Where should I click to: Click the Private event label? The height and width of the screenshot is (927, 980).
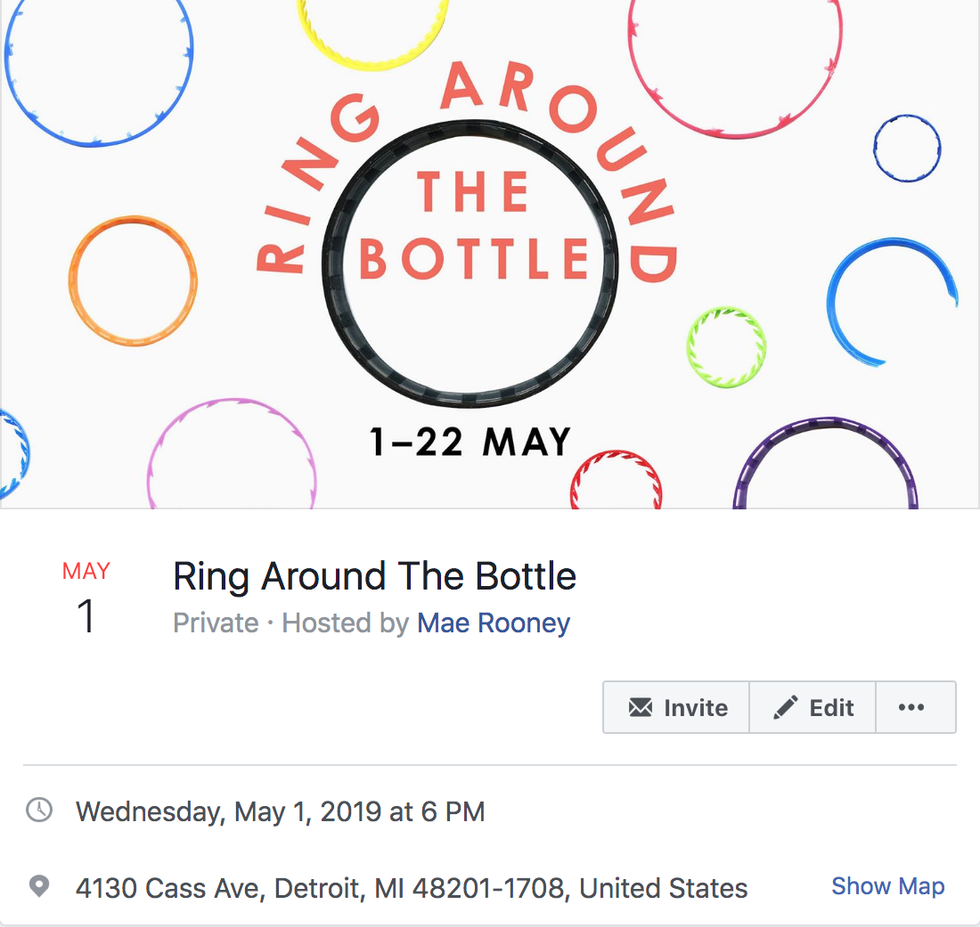[x=216, y=623]
